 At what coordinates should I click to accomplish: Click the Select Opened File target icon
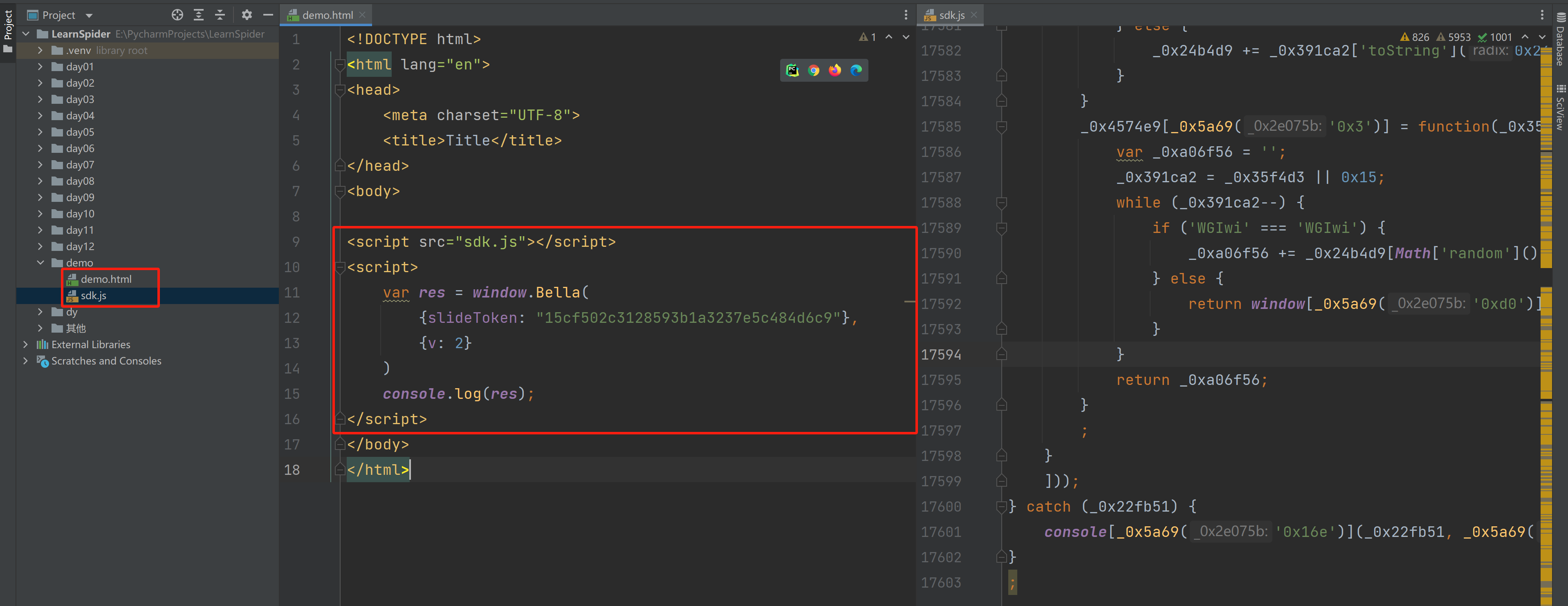click(177, 15)
